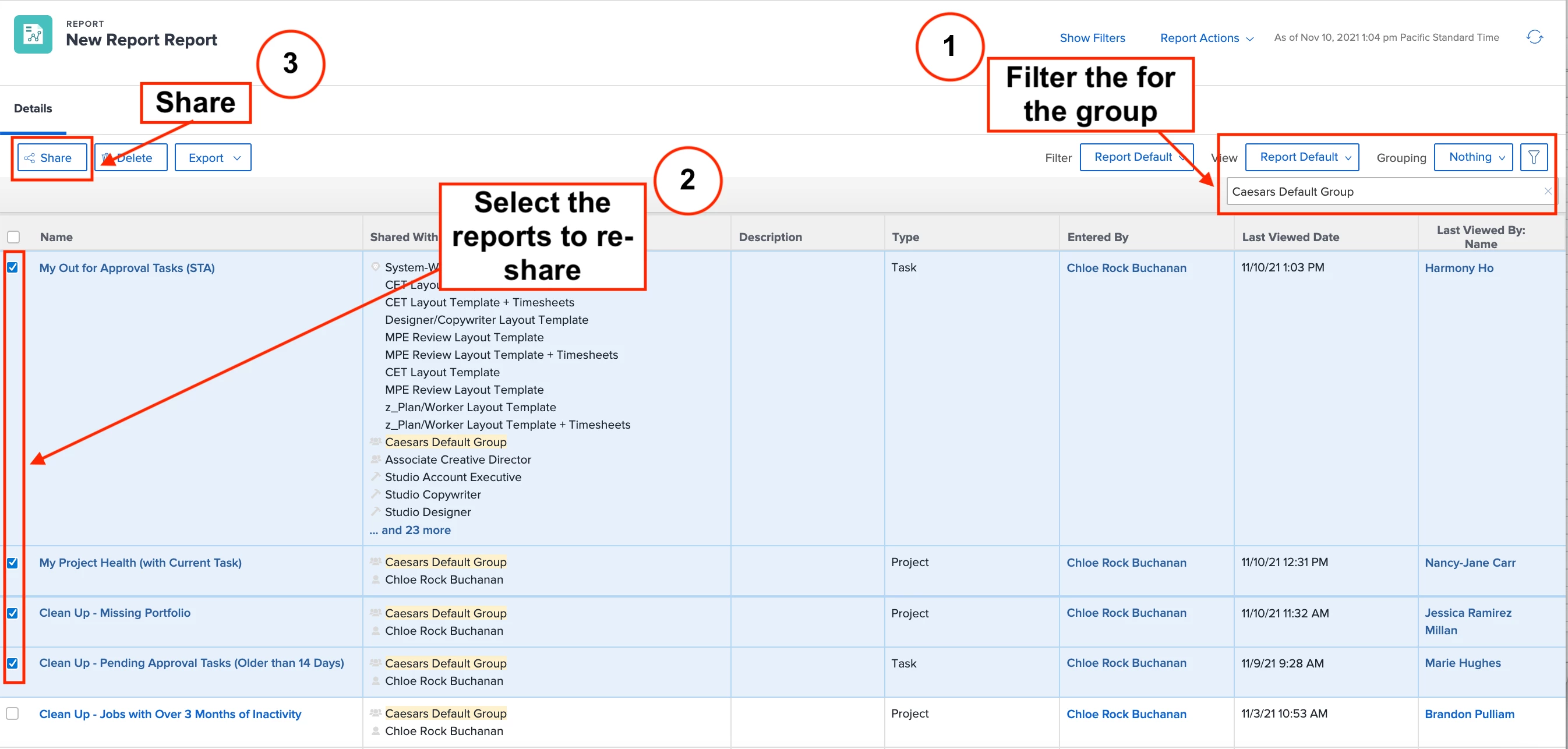1568x749 pixels.
Task: Clear the Caesars Default Group search text
Action: [x=1547, y=191]
